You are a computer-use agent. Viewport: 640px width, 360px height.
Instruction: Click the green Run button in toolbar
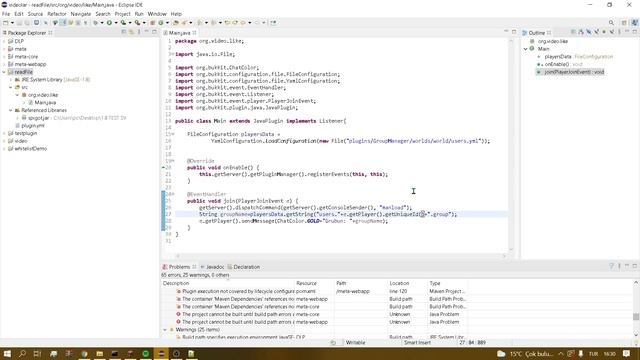pyautogui.click(x=109, y=23)
